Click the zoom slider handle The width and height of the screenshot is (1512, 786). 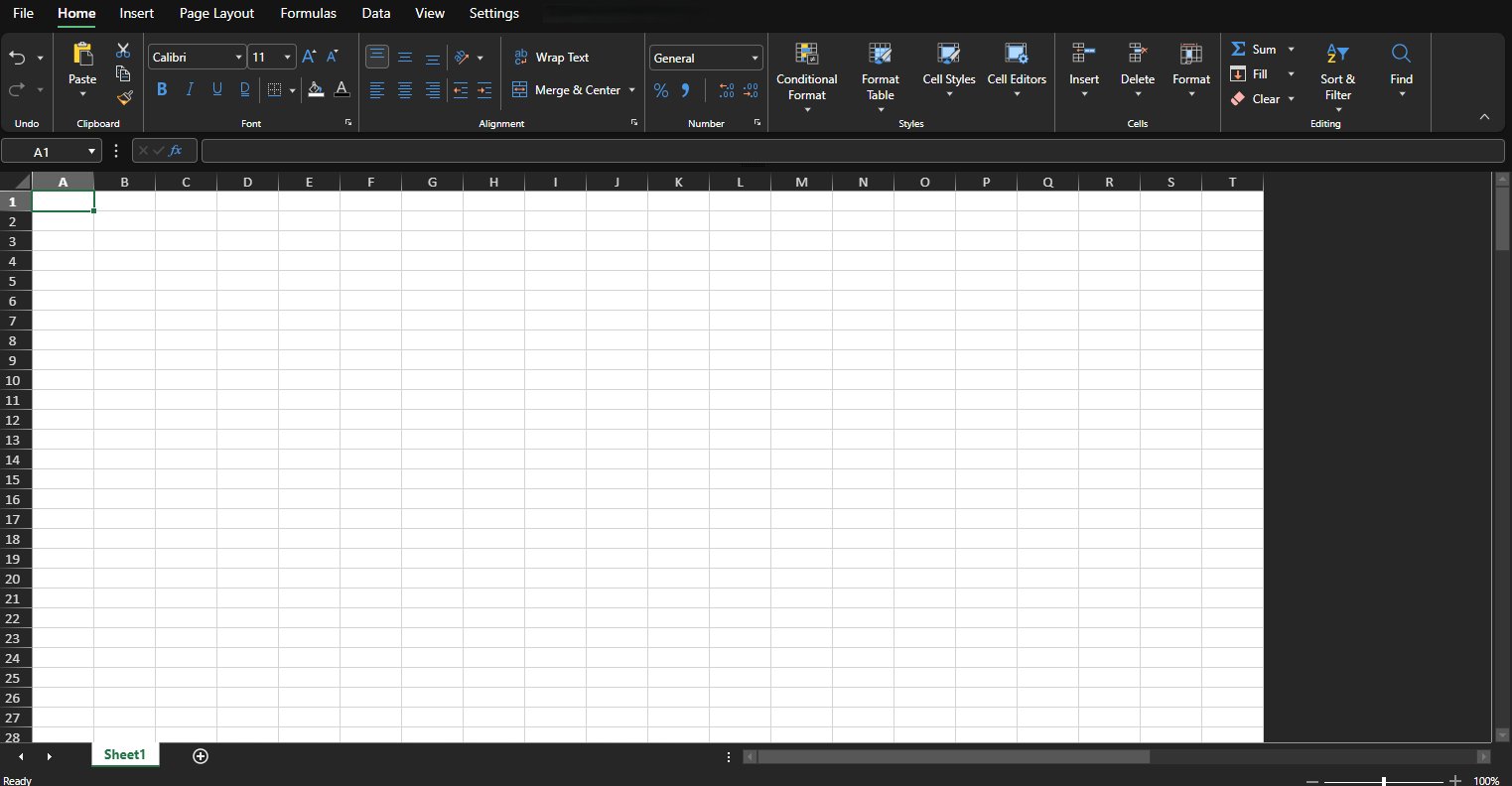click(1384, 781)
